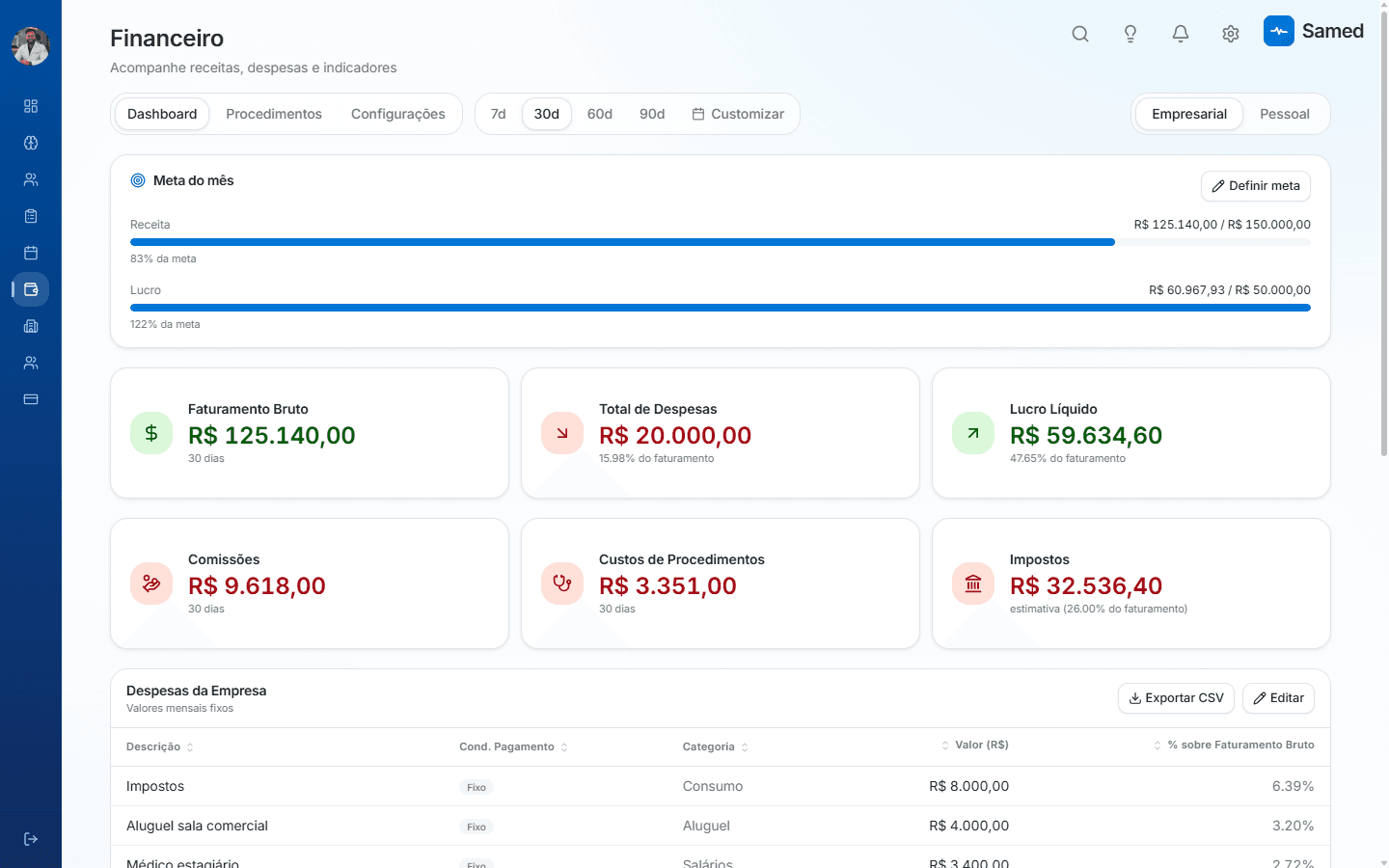Select the 90d period

pyautogui.click(x=652, y=114)
